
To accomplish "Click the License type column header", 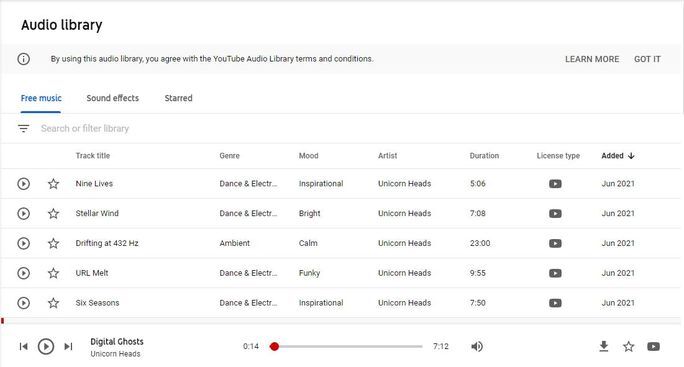I will 558,156.
